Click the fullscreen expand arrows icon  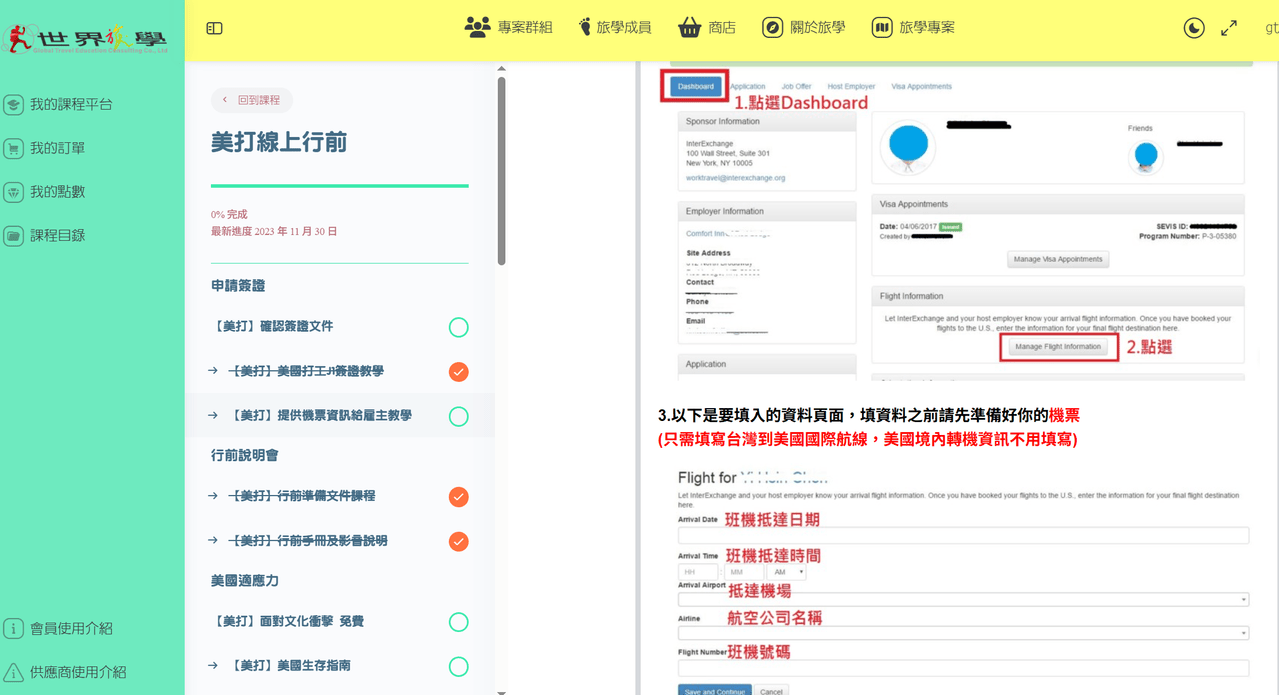pyautogui.click(x=1229, y=28)
